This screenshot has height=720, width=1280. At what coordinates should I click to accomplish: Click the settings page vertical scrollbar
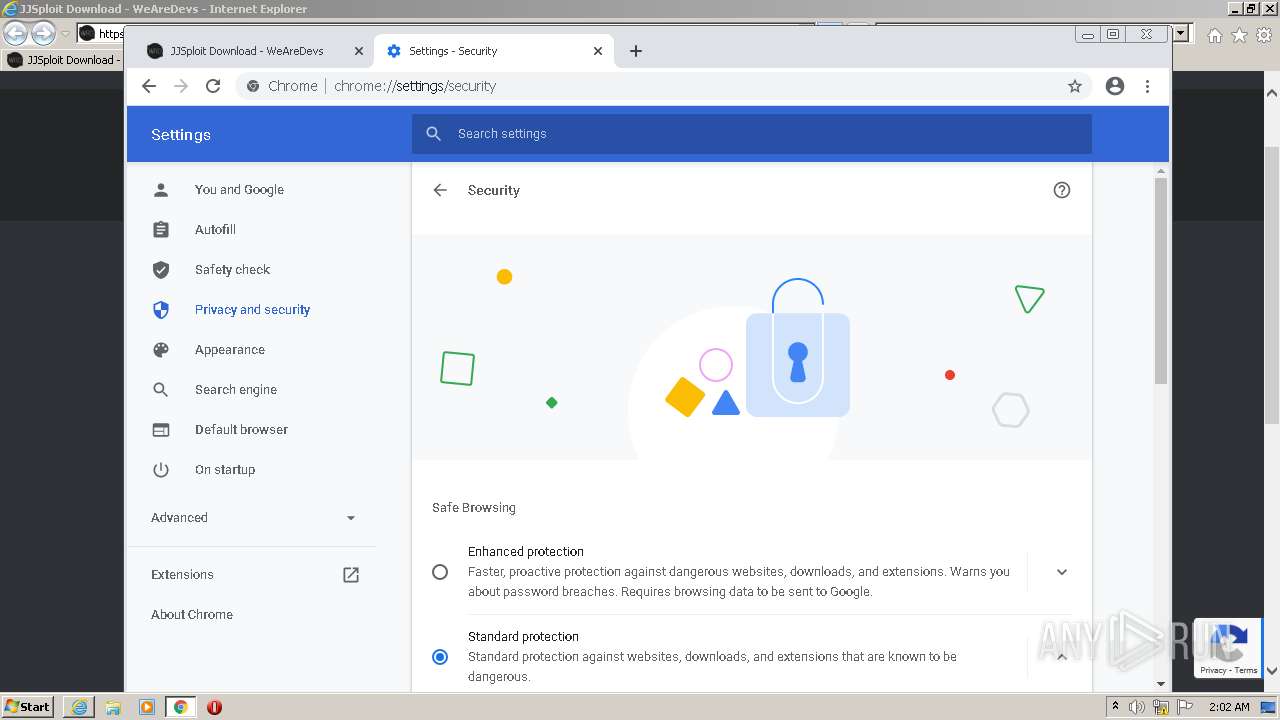tap(1161, 281)
